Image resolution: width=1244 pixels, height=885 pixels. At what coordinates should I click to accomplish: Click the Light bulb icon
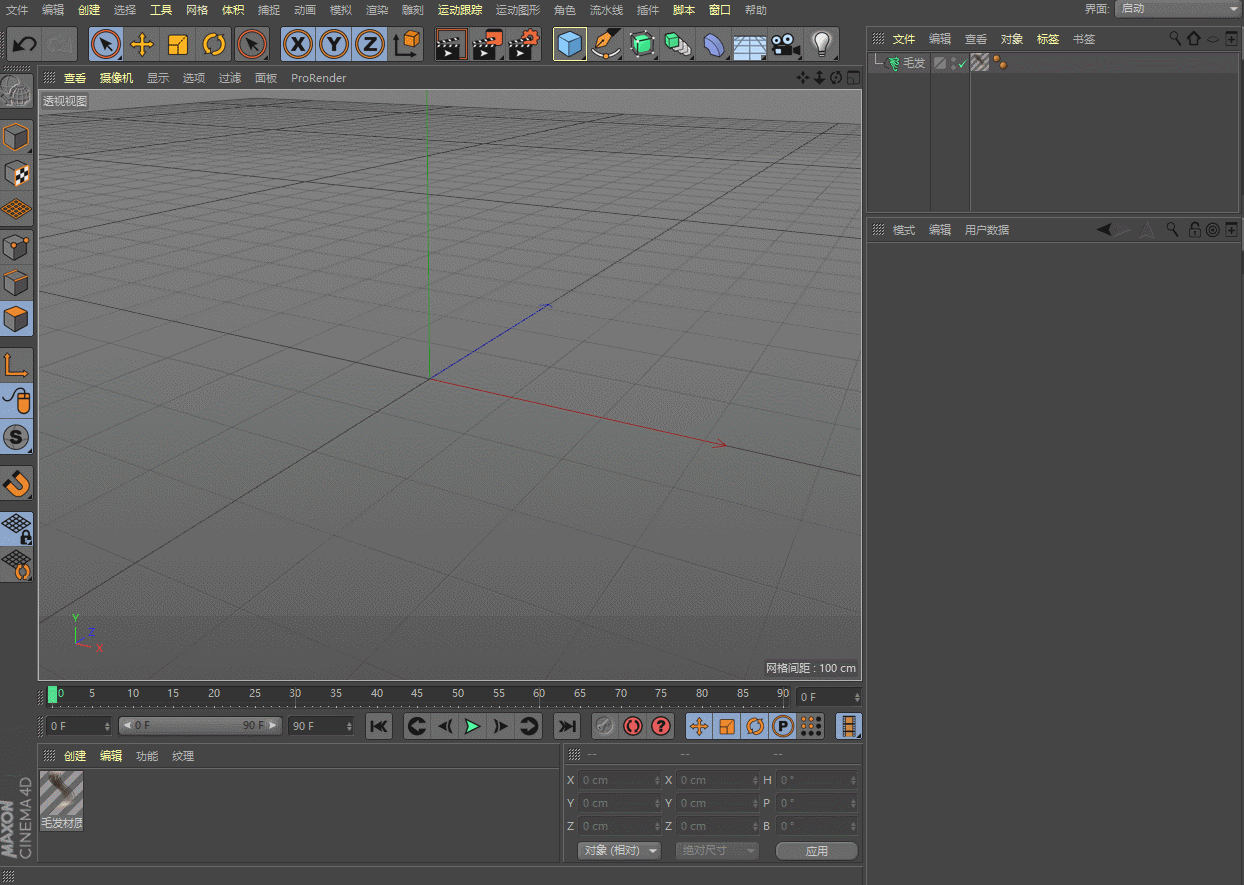pos(821,45)
